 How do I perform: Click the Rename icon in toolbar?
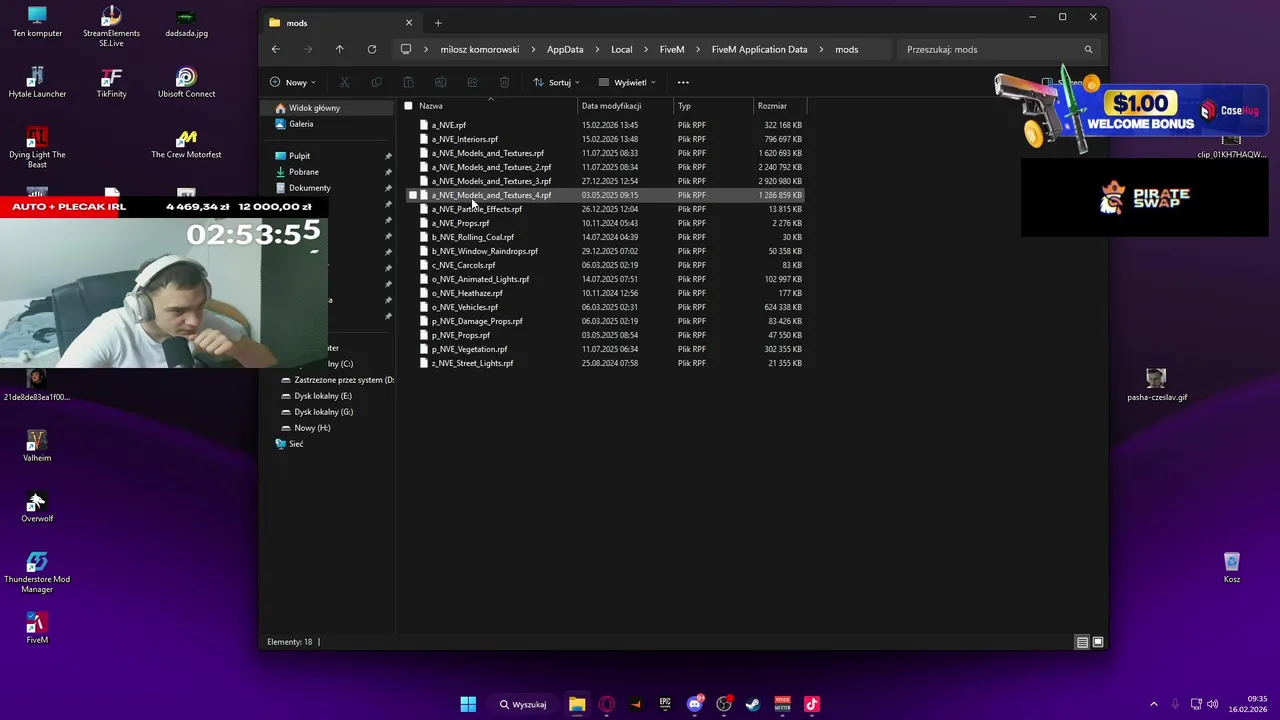[440, 82]
